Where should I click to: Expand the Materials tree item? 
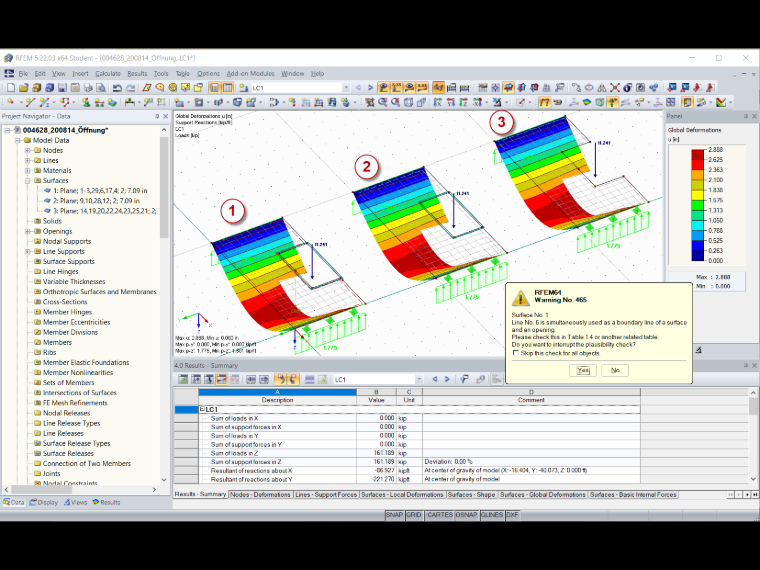coord(28,171)
